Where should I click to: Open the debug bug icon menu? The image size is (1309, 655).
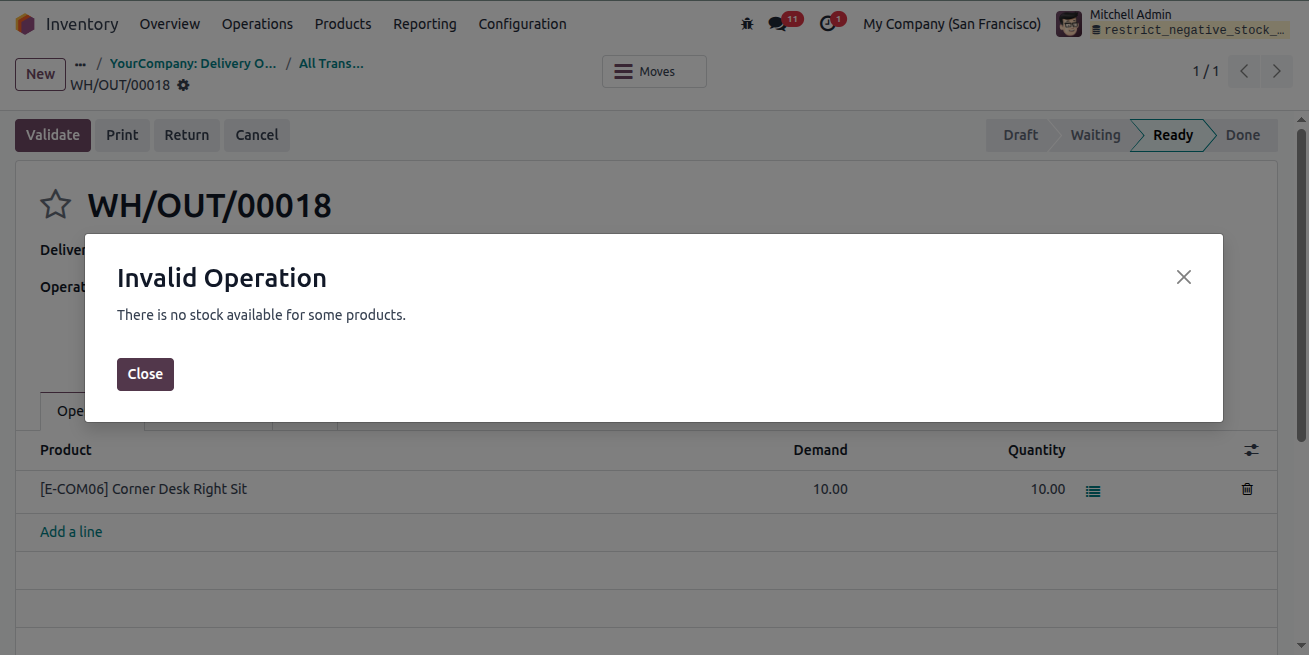(x=747, y=24)
